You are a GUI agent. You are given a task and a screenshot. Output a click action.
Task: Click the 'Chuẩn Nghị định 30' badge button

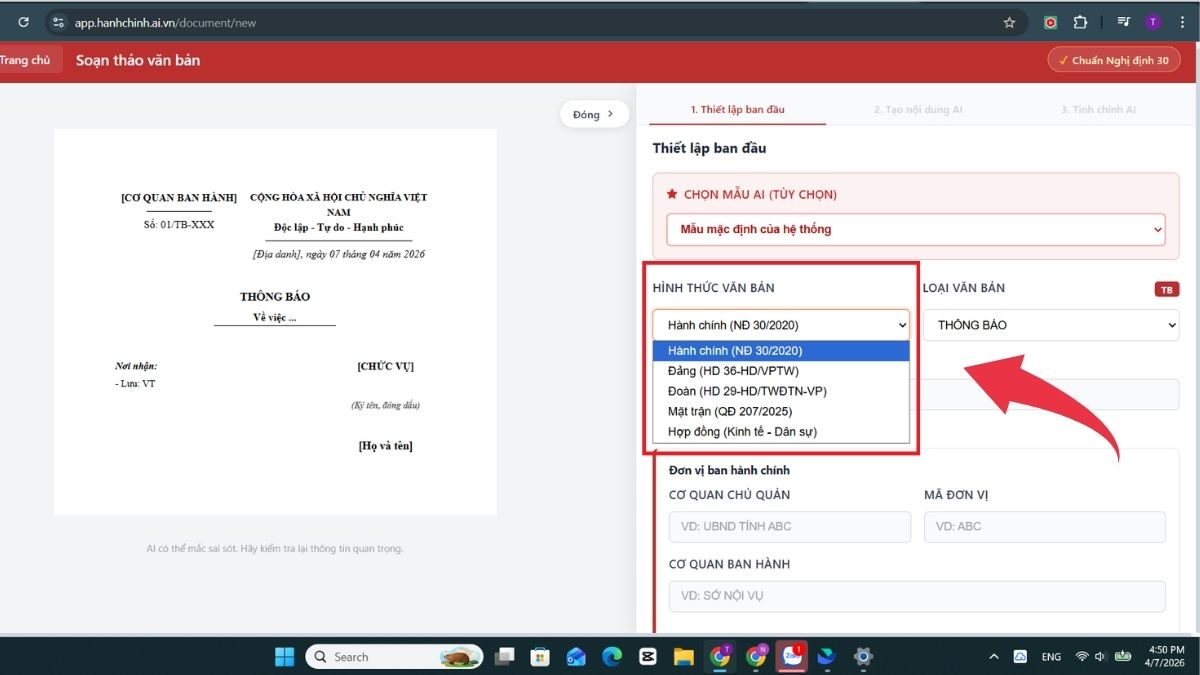(x=1113, y=60)
